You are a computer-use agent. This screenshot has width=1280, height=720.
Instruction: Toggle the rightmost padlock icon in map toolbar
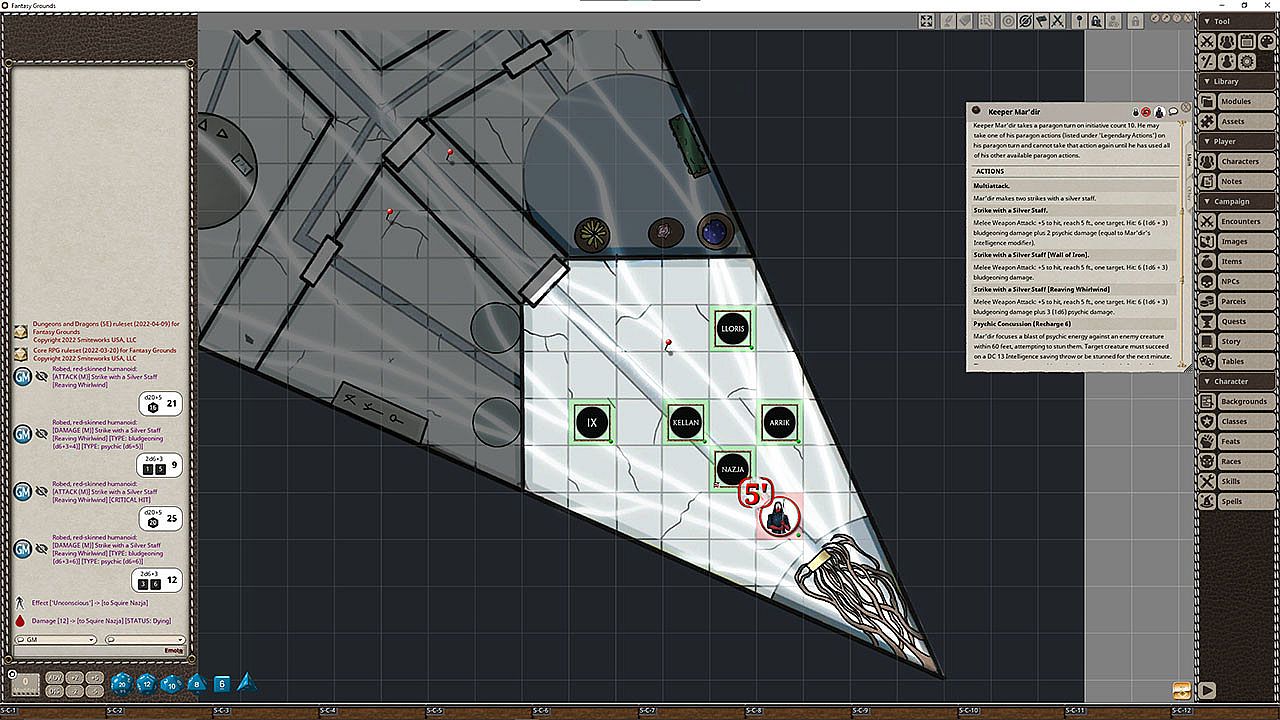(1135, 20)
